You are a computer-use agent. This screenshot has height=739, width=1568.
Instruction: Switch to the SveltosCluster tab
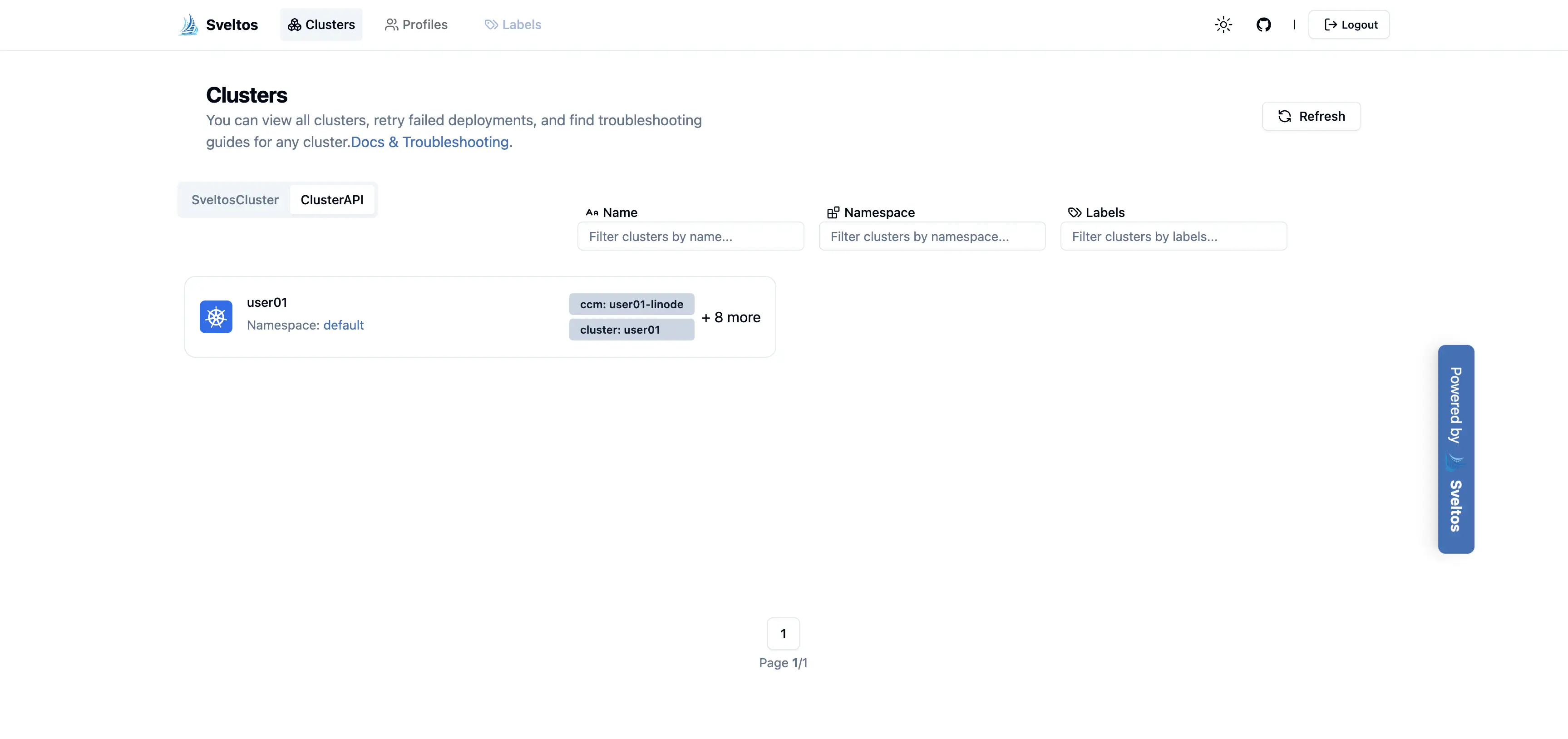click(234, 200)
